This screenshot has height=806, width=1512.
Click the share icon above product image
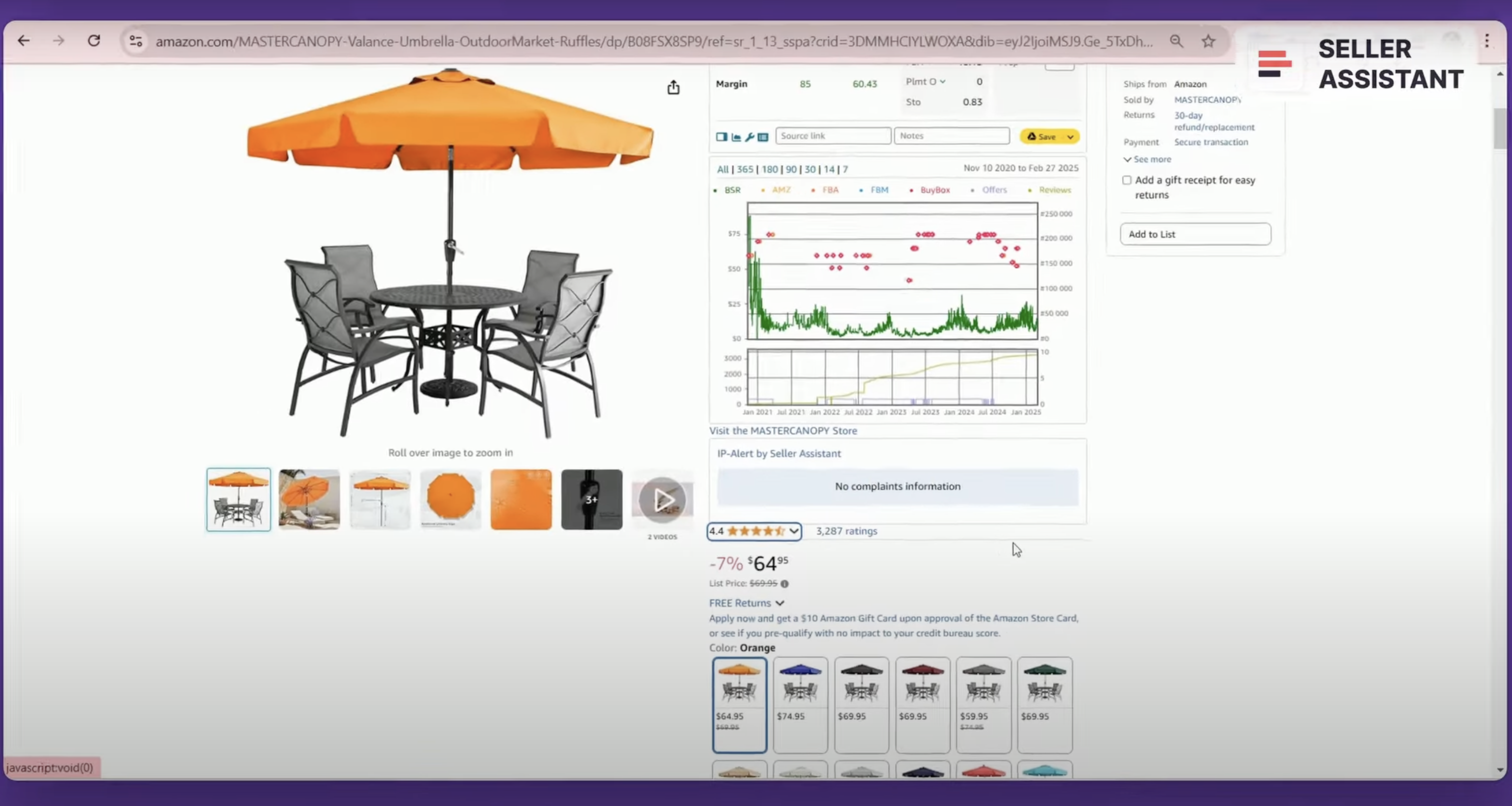[673, 87]
